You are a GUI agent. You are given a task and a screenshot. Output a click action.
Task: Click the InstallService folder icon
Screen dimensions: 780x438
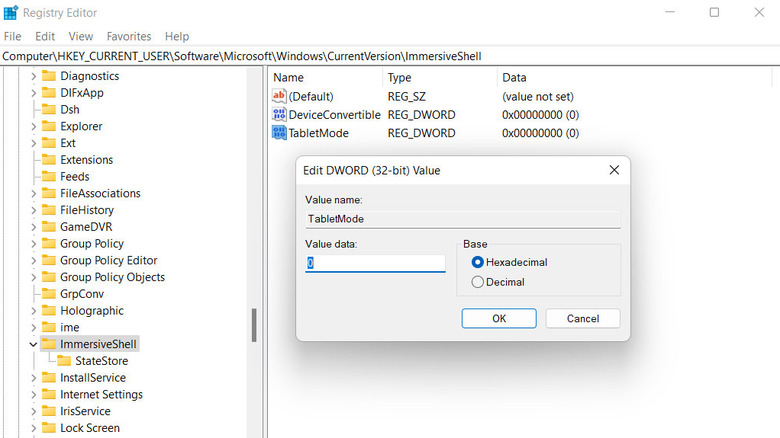pos(49,377)
